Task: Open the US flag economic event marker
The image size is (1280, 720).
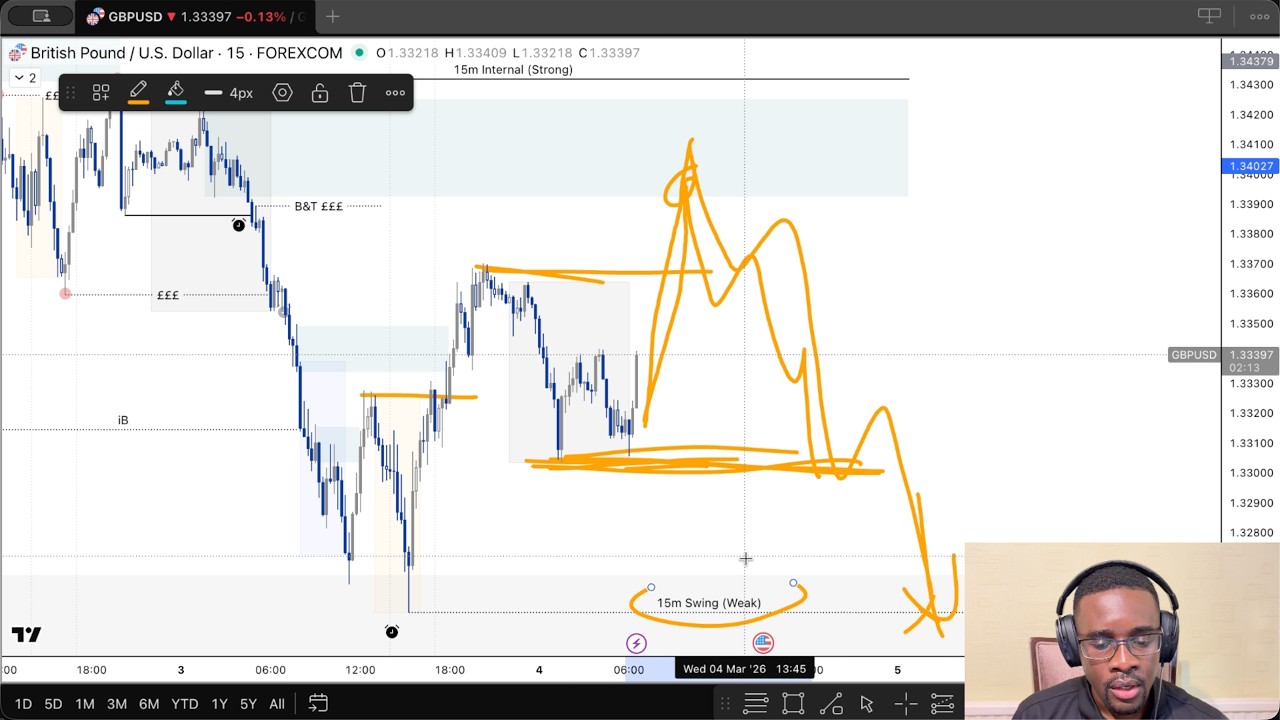Action: pos(763,643)
